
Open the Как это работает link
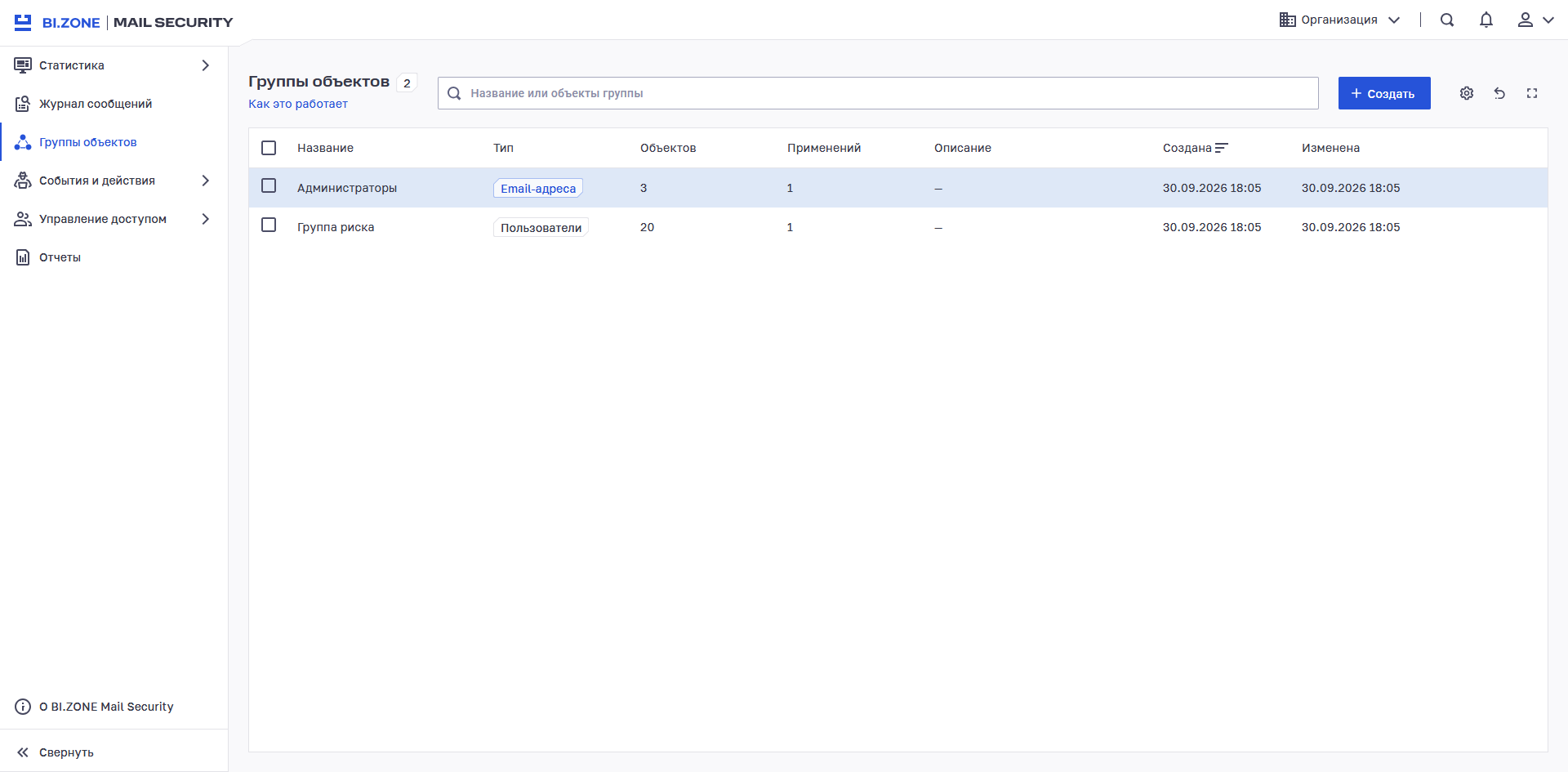pyautogui.click(x=298, y=104)
